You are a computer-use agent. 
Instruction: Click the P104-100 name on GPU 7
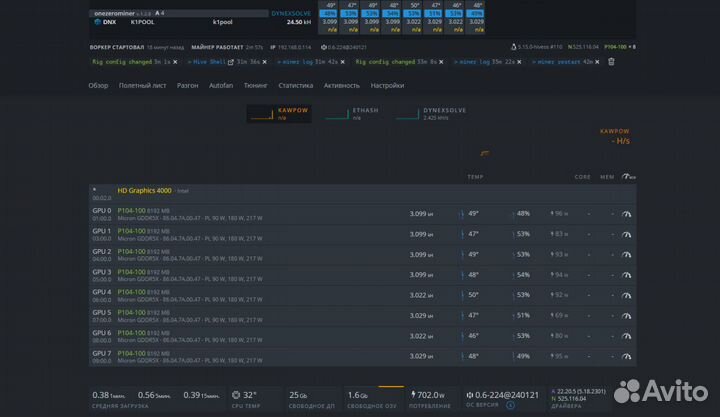pyautogui.click(x=131, y=353)
